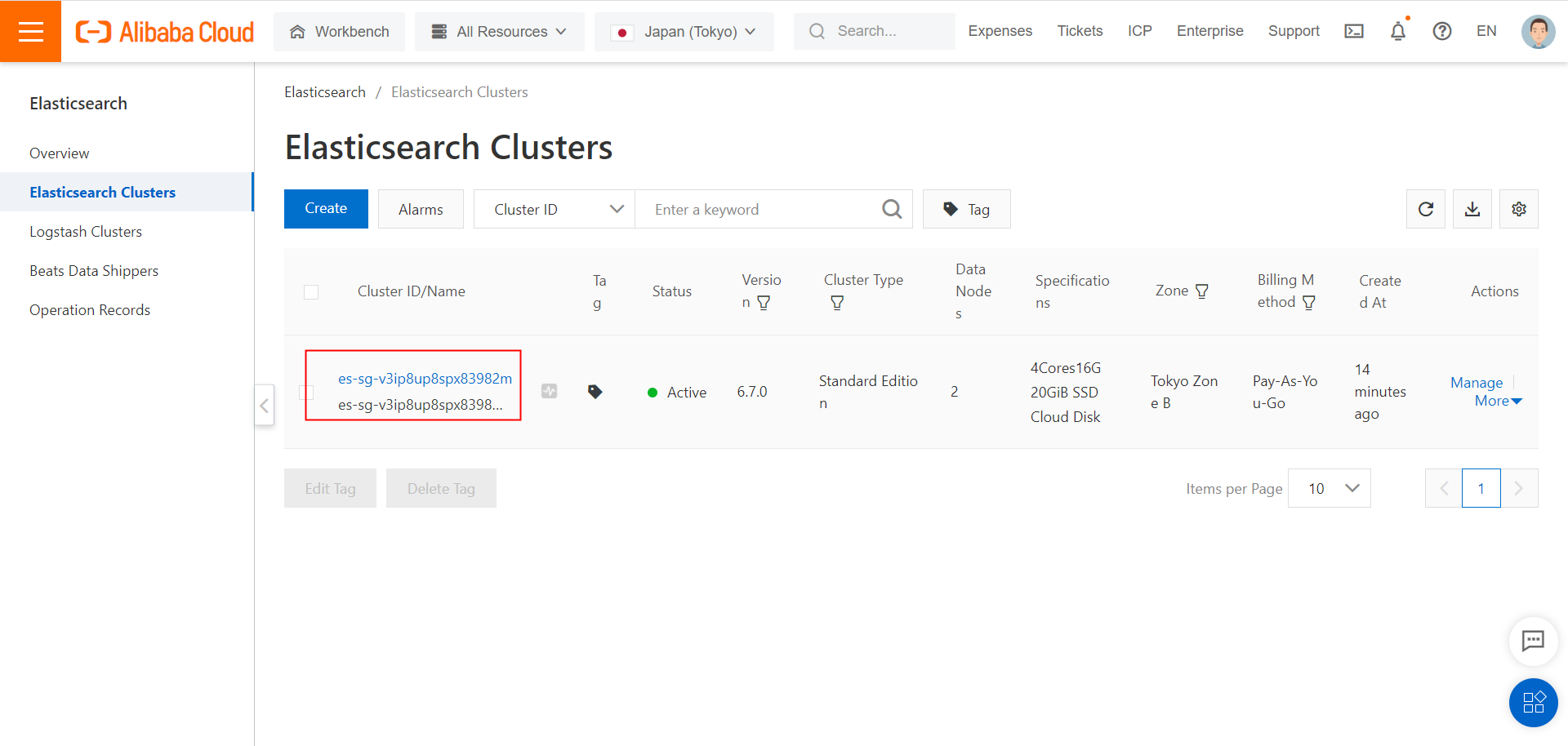Image resolution: width=1568 pixels, height=746 pixels.
Task: Open the Items per Page dropdown
Action: point(1329,488)
